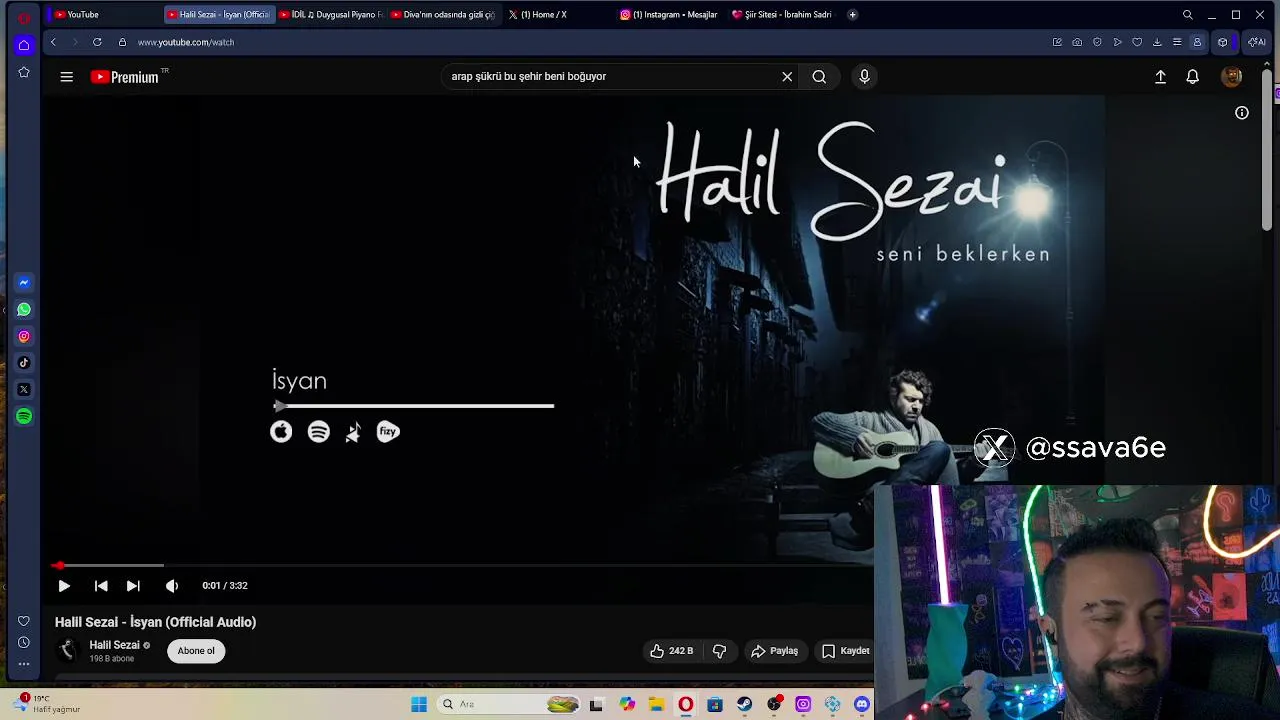Switch to the İDİL Duygusal Piyano tab
This screenshot has width=1280, height=720.
pos(330,15)
